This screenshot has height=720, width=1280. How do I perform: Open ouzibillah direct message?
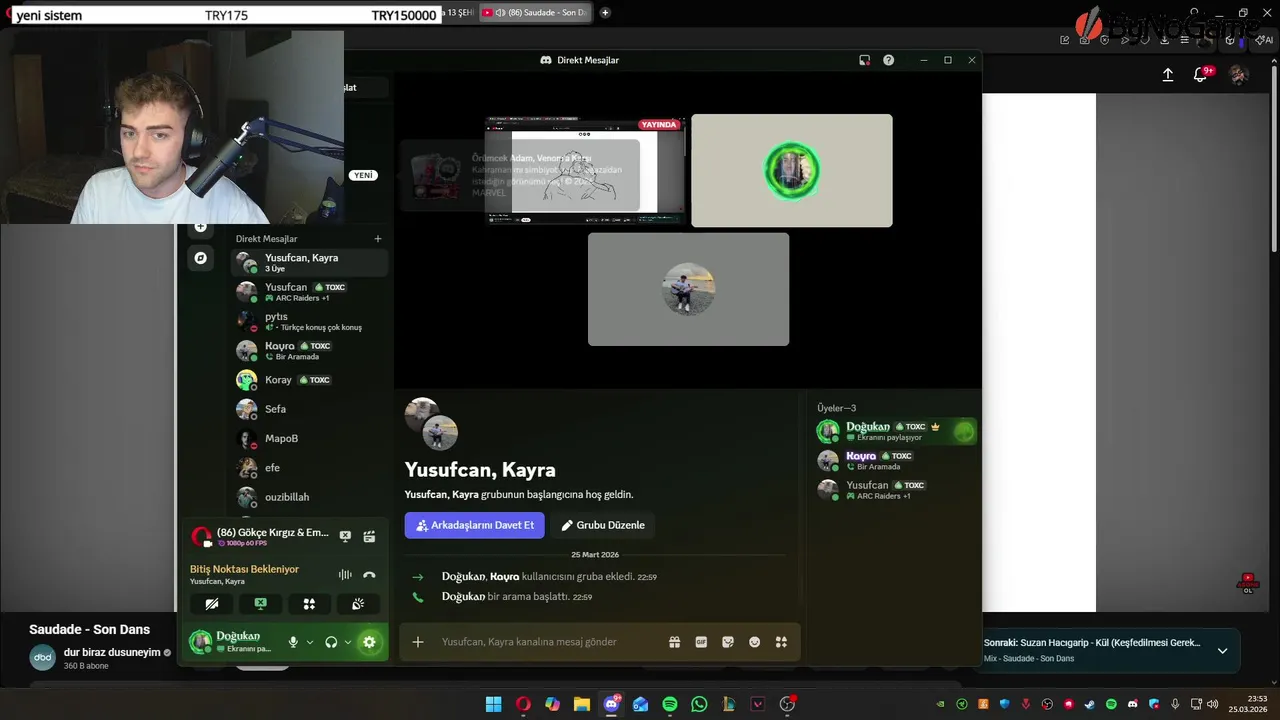[x=309, y=497]
